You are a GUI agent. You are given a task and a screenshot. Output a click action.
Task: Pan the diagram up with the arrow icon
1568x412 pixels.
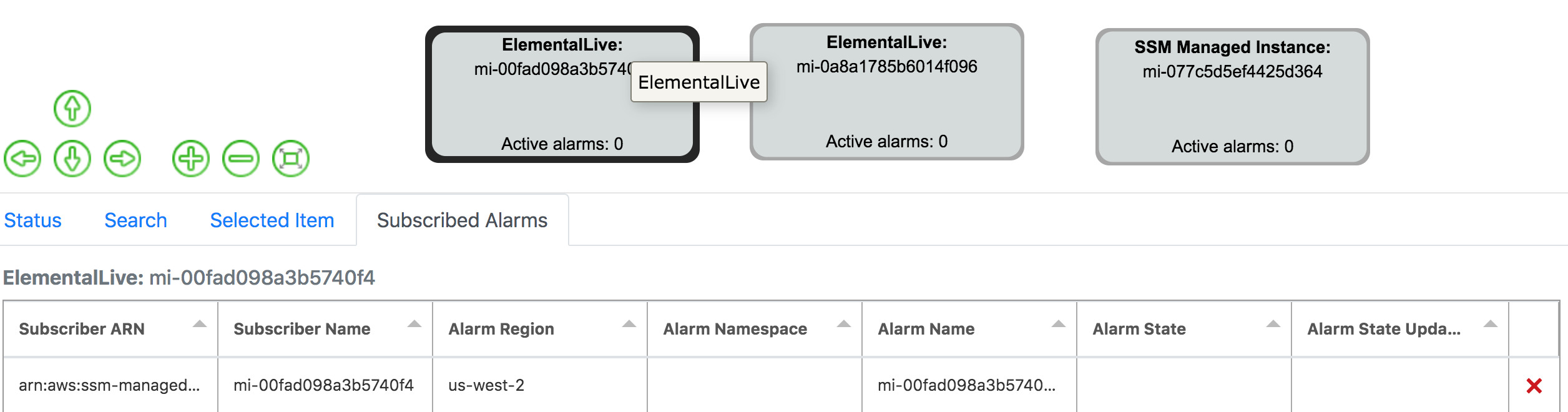tap(72, 109)
